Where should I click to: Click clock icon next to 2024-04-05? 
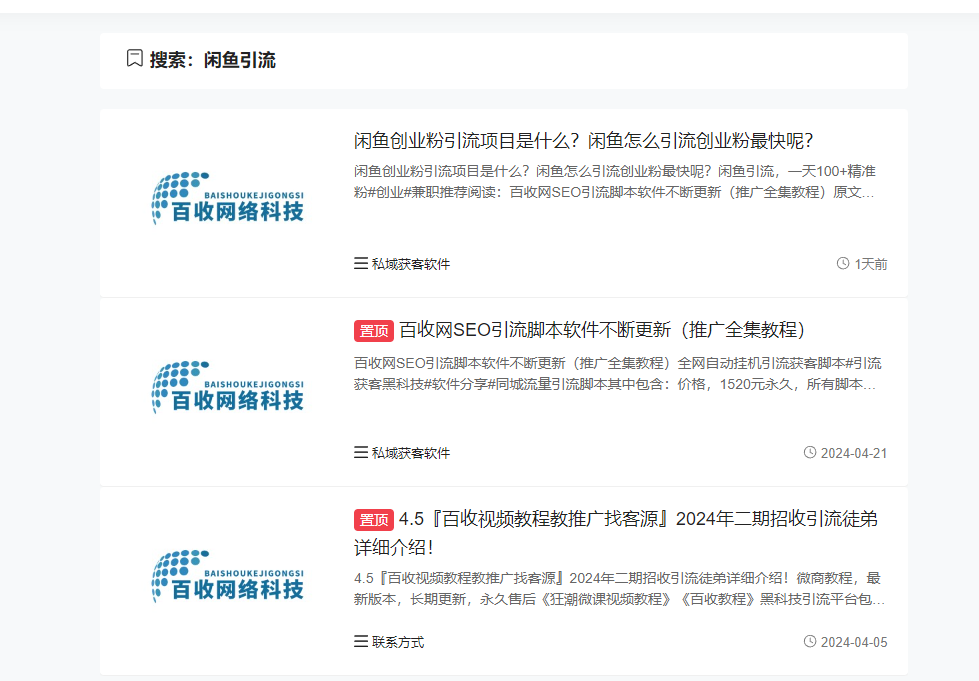click(x=810, y=642)
